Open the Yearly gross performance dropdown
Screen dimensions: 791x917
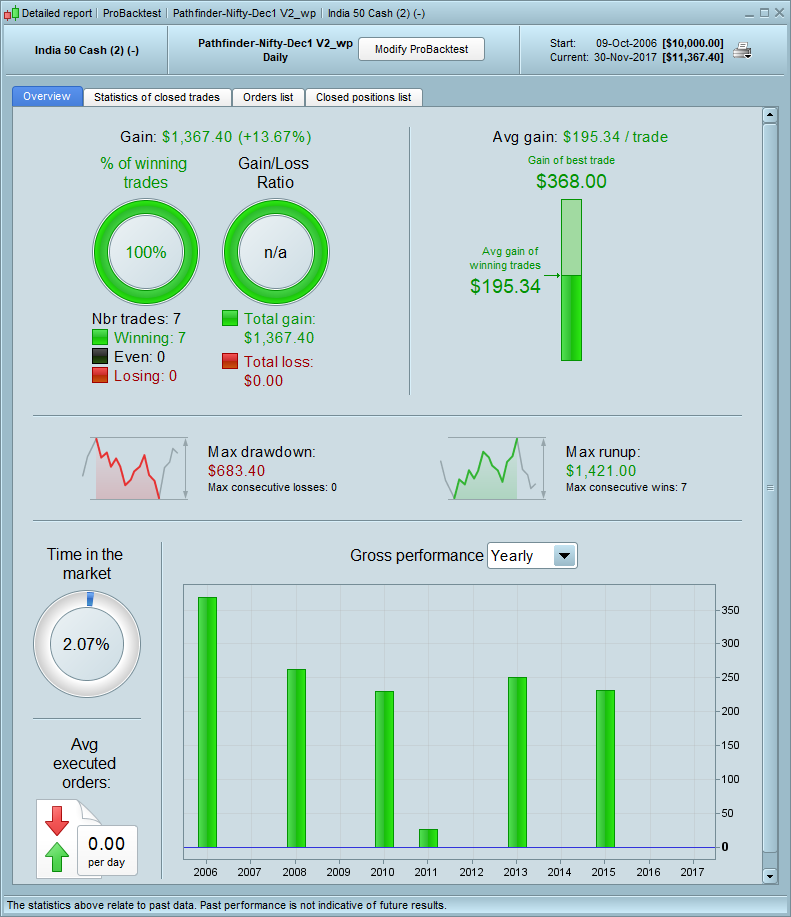(x=532, y=556)
